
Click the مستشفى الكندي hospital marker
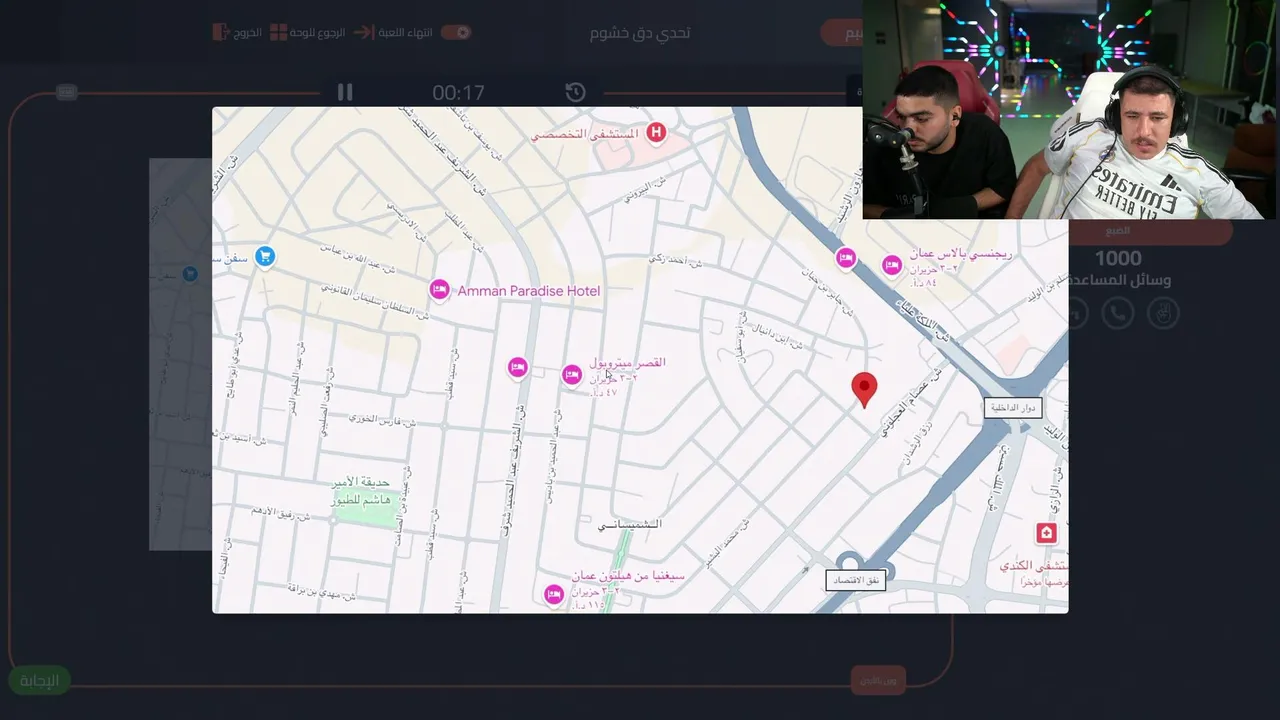pyautogui.click(x=1046, y=533)
